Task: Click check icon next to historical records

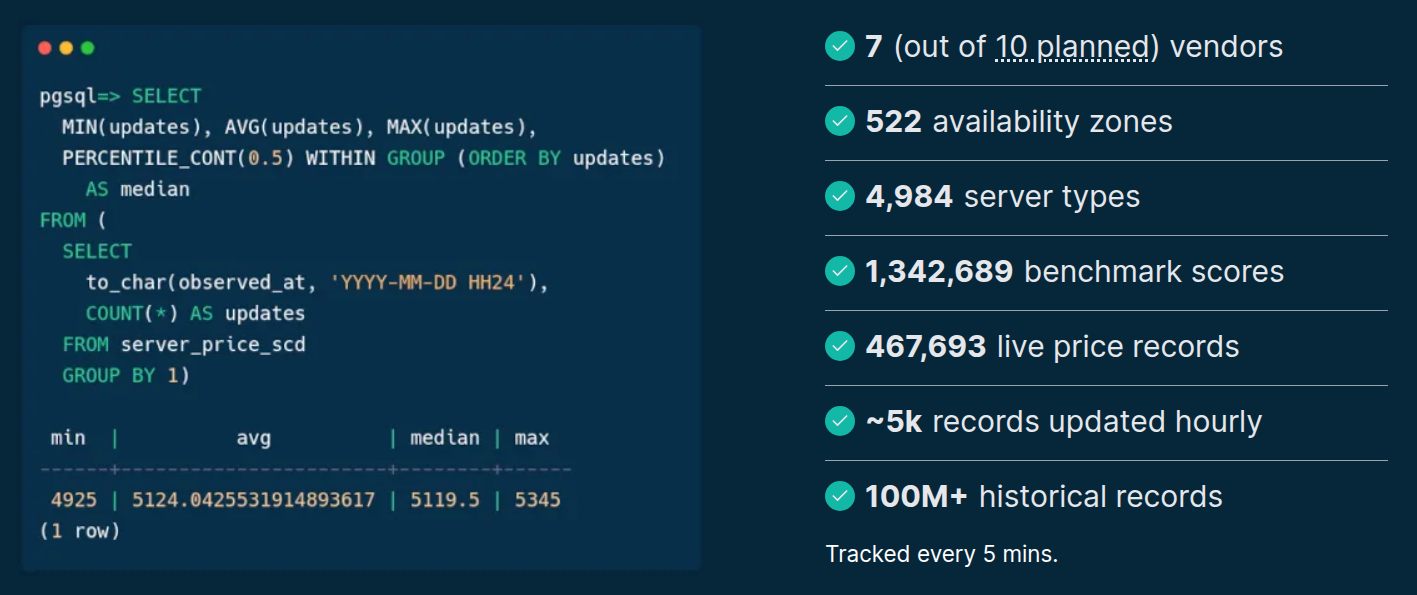Action: (839, 496)
